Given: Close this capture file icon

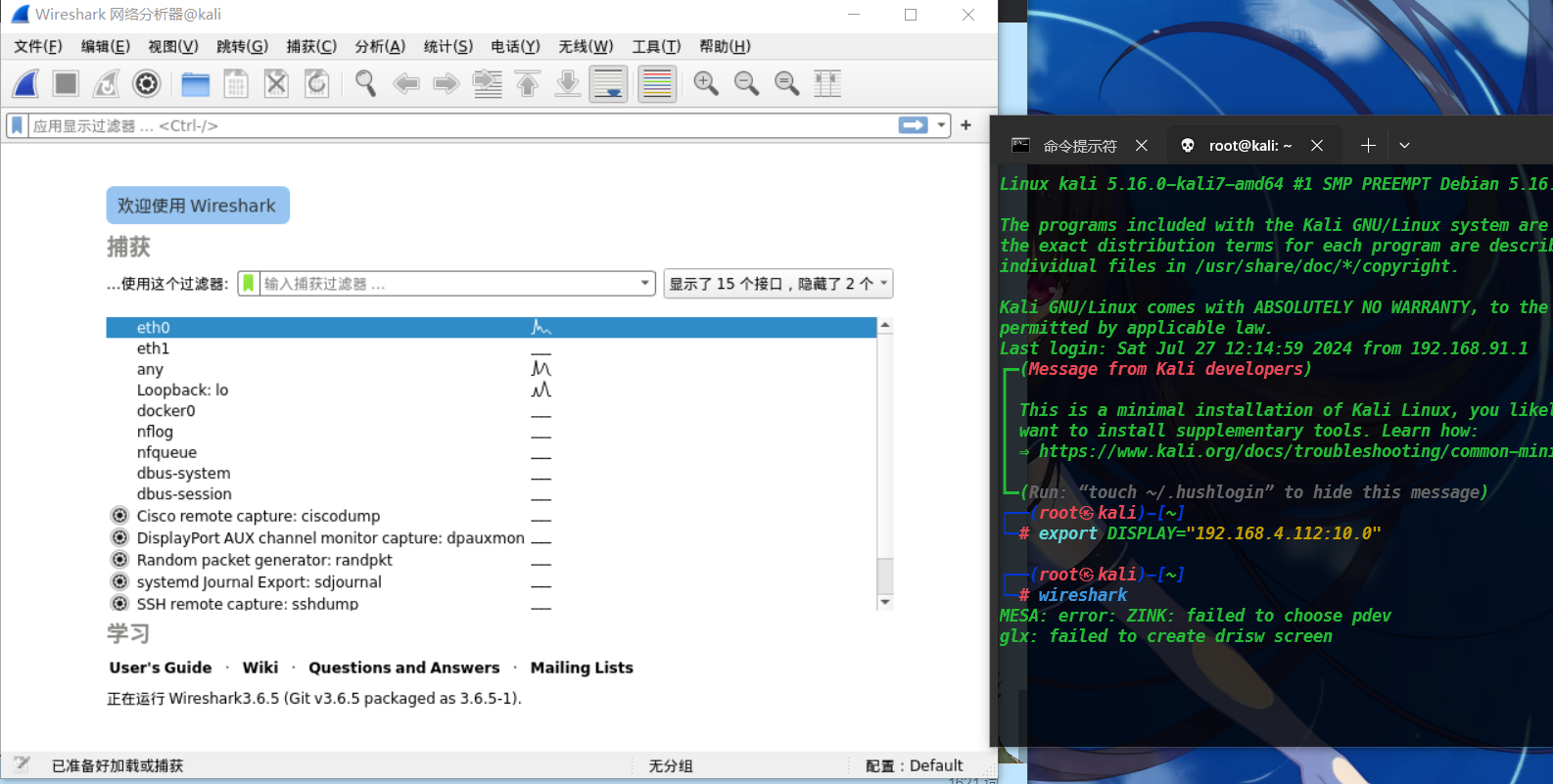Looking at the screenshot, I should click(277, 84).
